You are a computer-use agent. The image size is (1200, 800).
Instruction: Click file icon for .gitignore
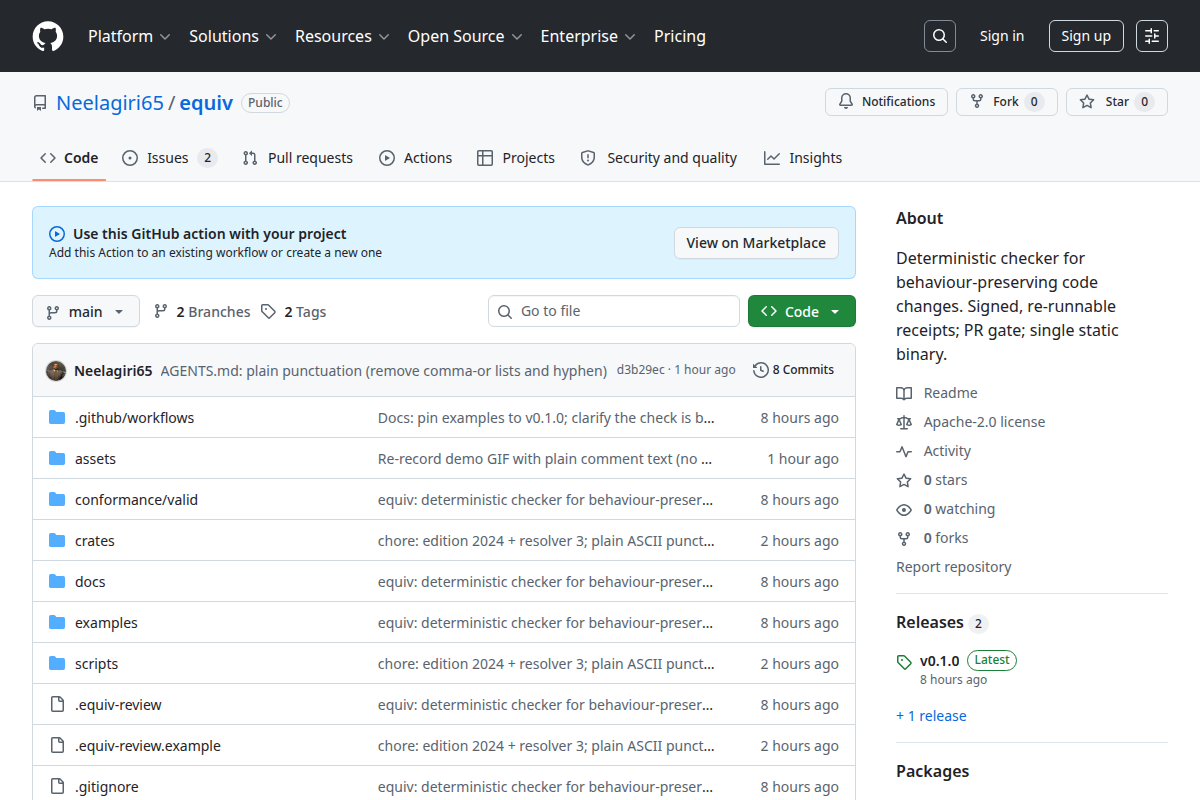coord(57,787)
